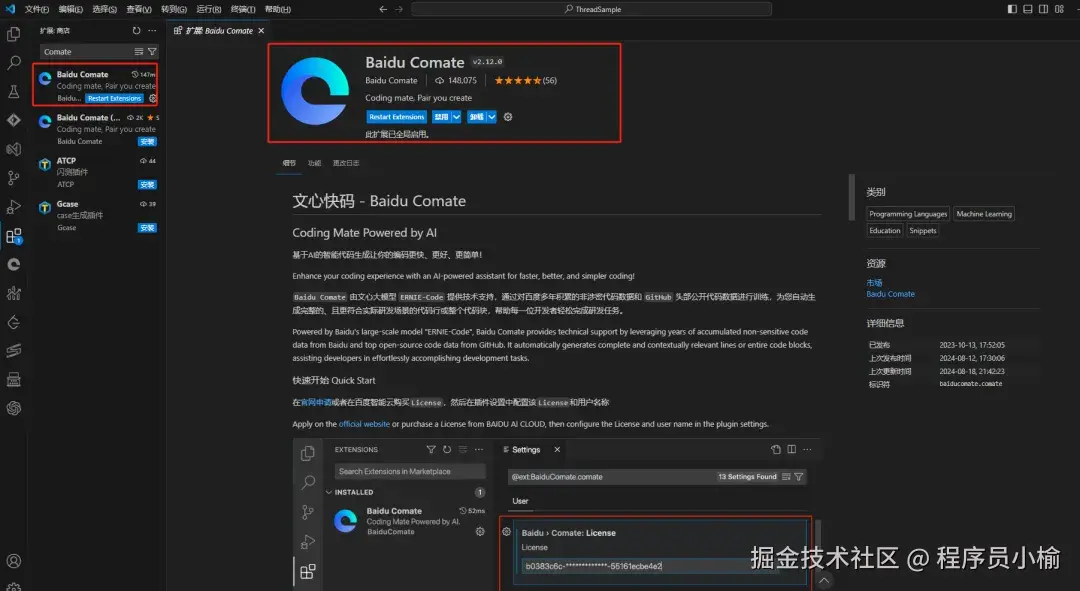Refresh the extensions list

136,30
